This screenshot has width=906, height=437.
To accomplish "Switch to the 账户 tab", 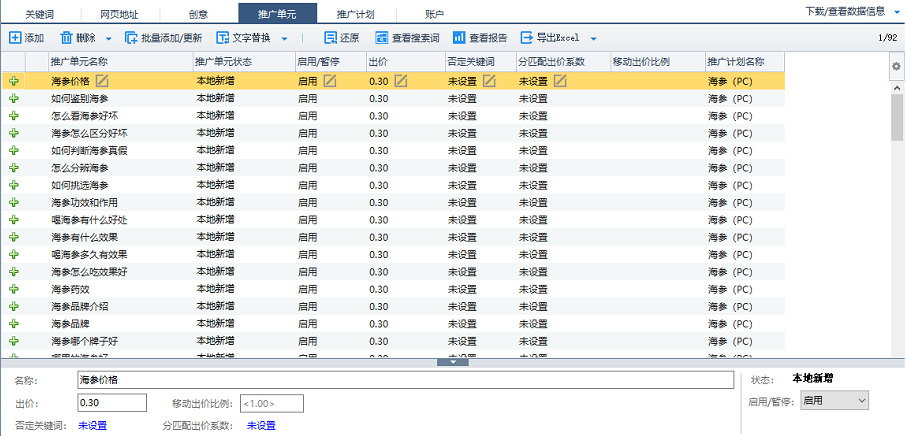I will coord(434,14).
